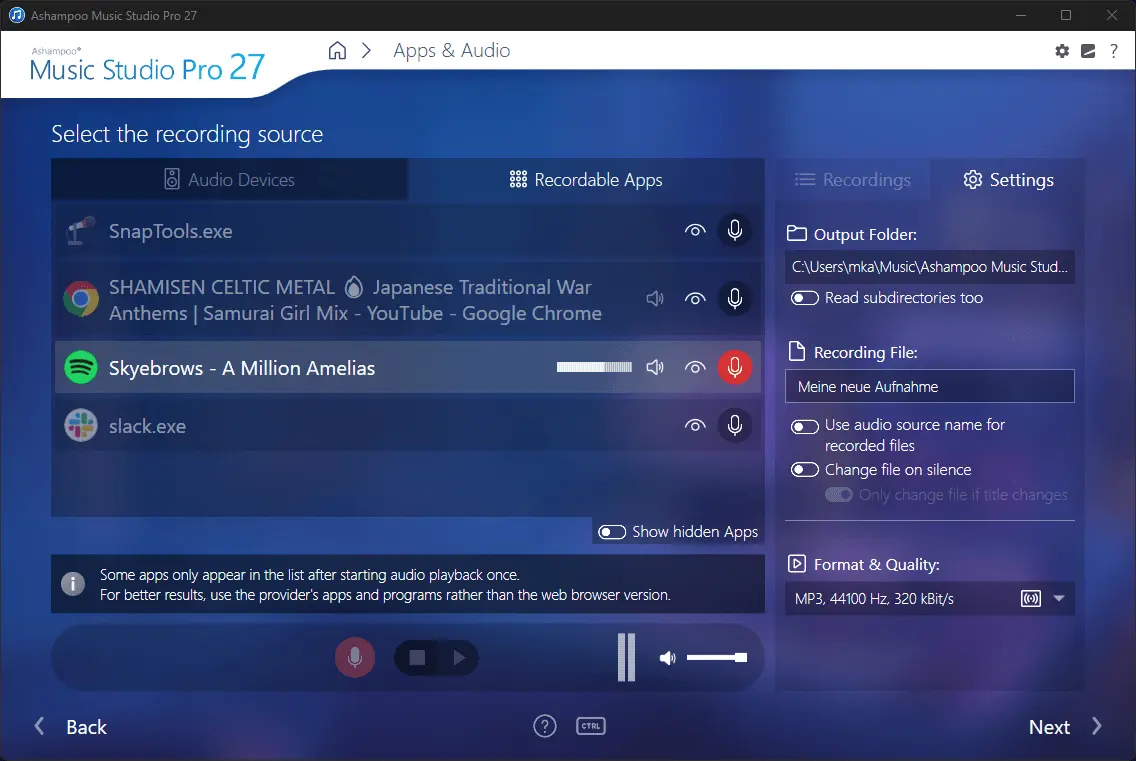Mute the Google Chrome source speaker
This screenshot has width=1136, height=761.
click(655, 299)
